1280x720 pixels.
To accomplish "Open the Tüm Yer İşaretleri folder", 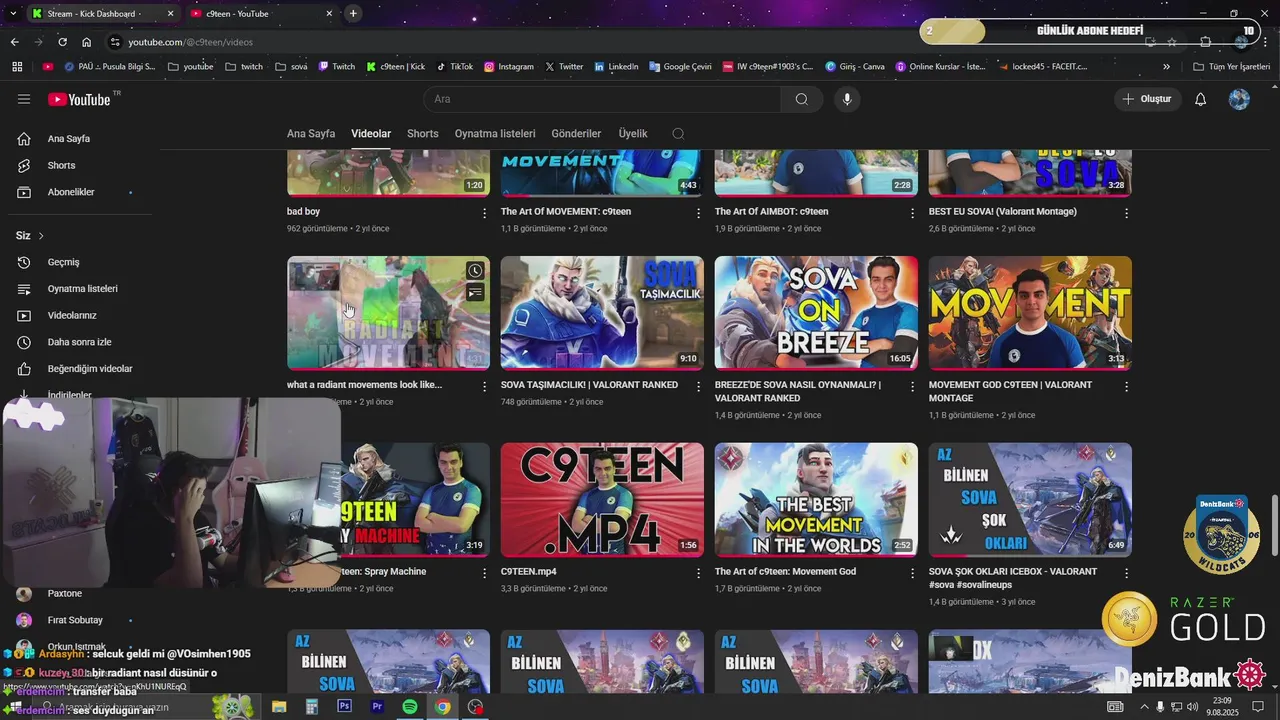I will tap(1232, 67).
